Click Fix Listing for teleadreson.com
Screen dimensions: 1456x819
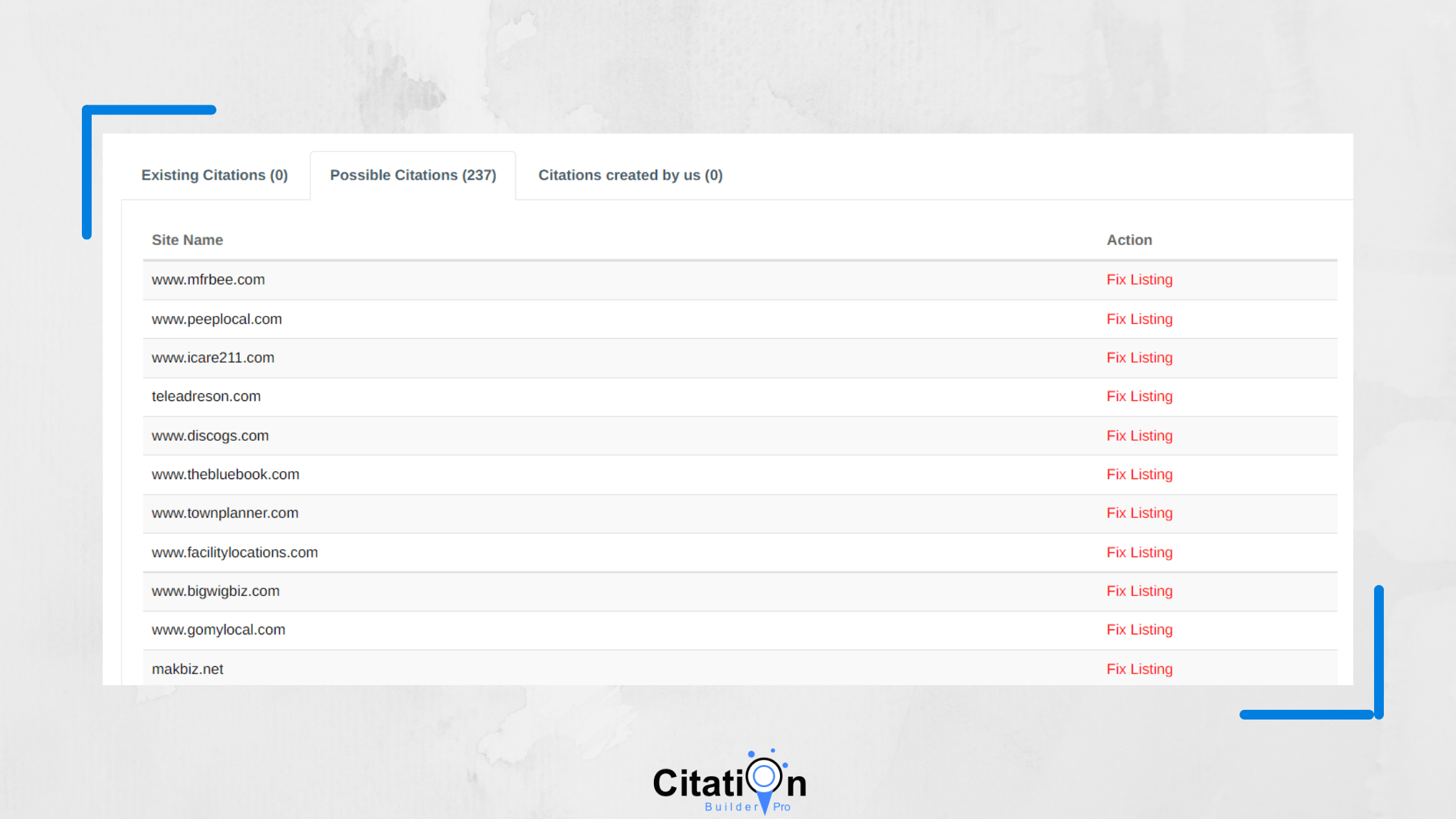pos(1139,396)
